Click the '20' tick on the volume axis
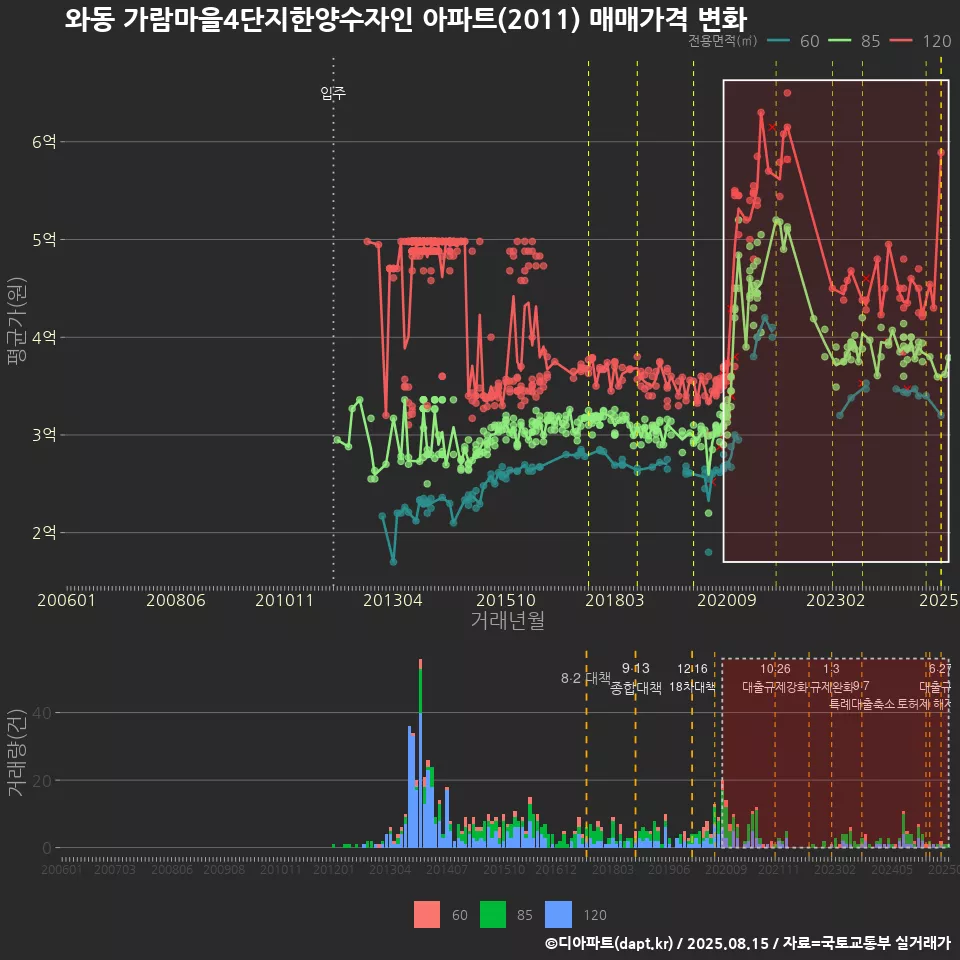Screen dimensions: 960x960 43,781
